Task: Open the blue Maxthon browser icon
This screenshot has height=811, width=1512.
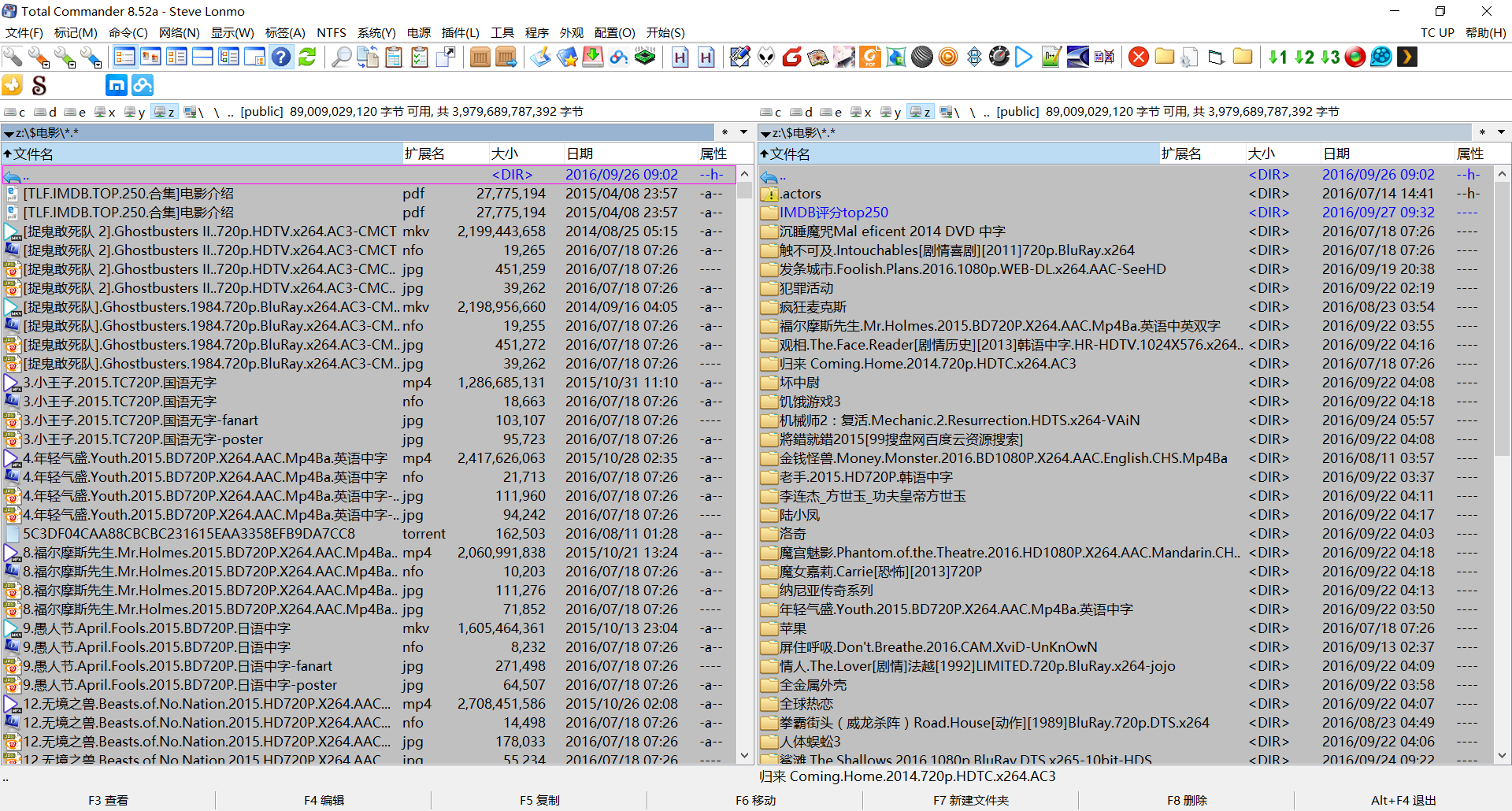Action: [117, 85]
